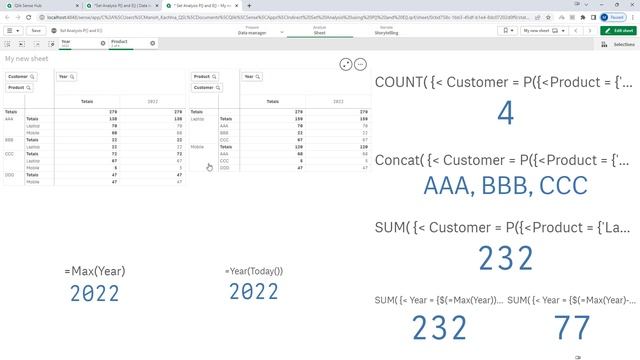Search Customer field in left pivot table
The width and height of the screenshot is (640, 360).
point(21,76)
